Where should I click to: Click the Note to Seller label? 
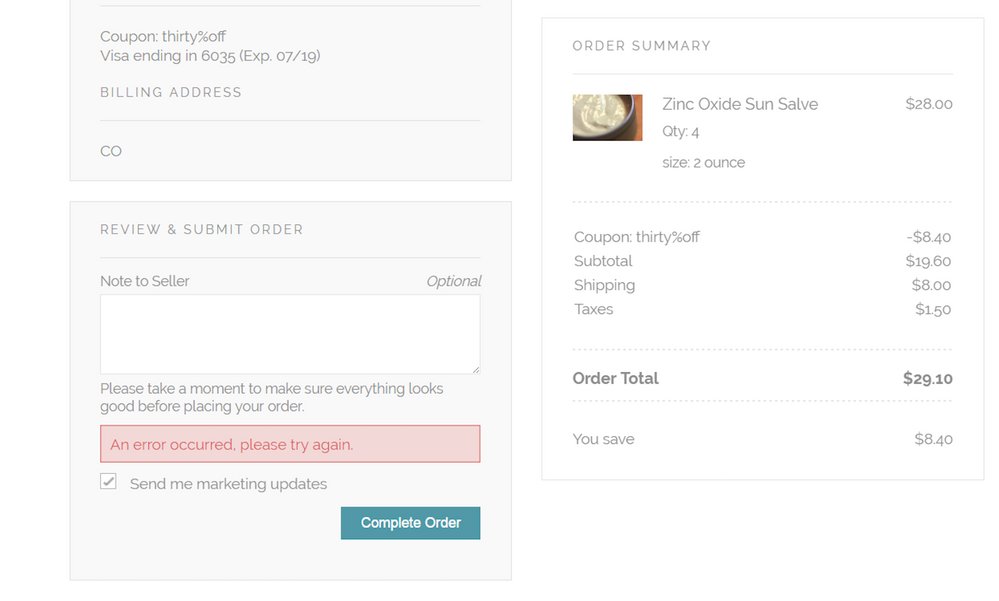(x=144, y=281)
